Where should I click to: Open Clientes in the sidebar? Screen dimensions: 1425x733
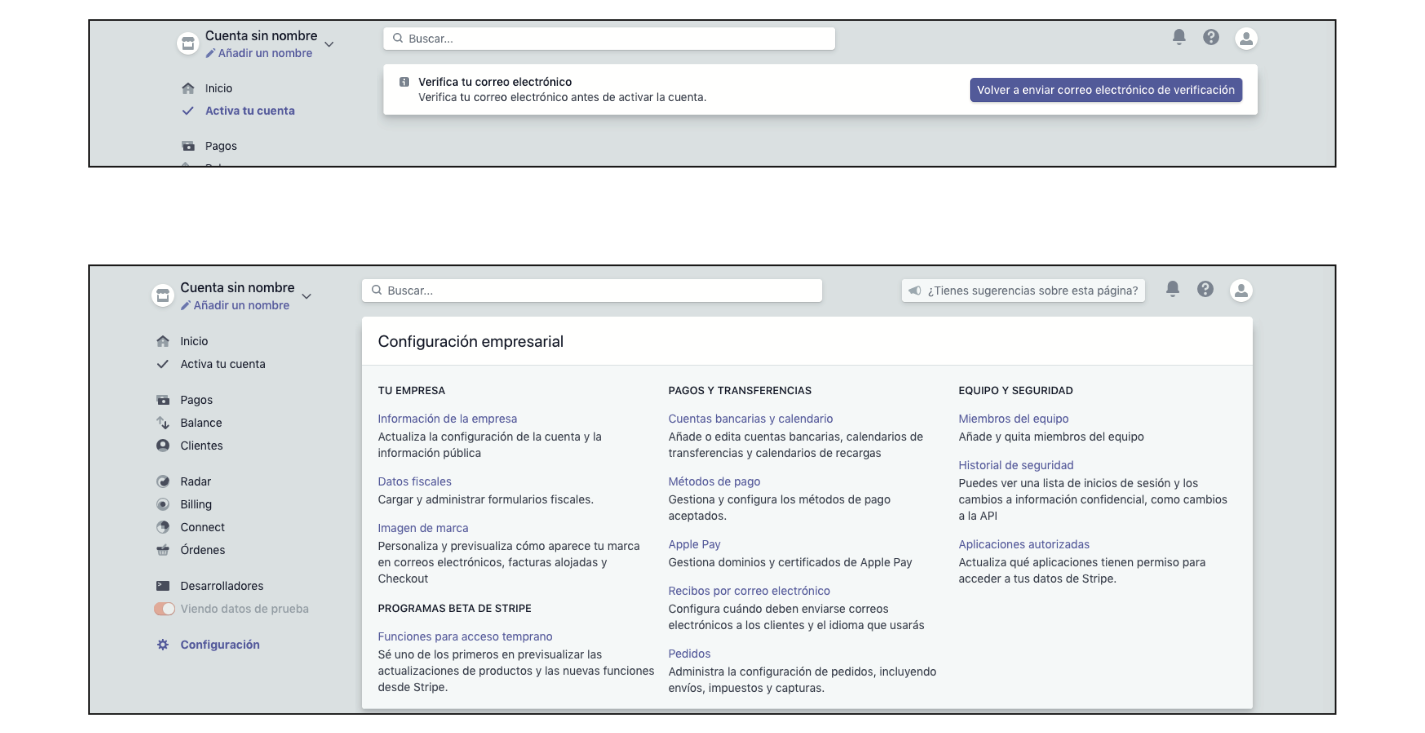[202, 446]
